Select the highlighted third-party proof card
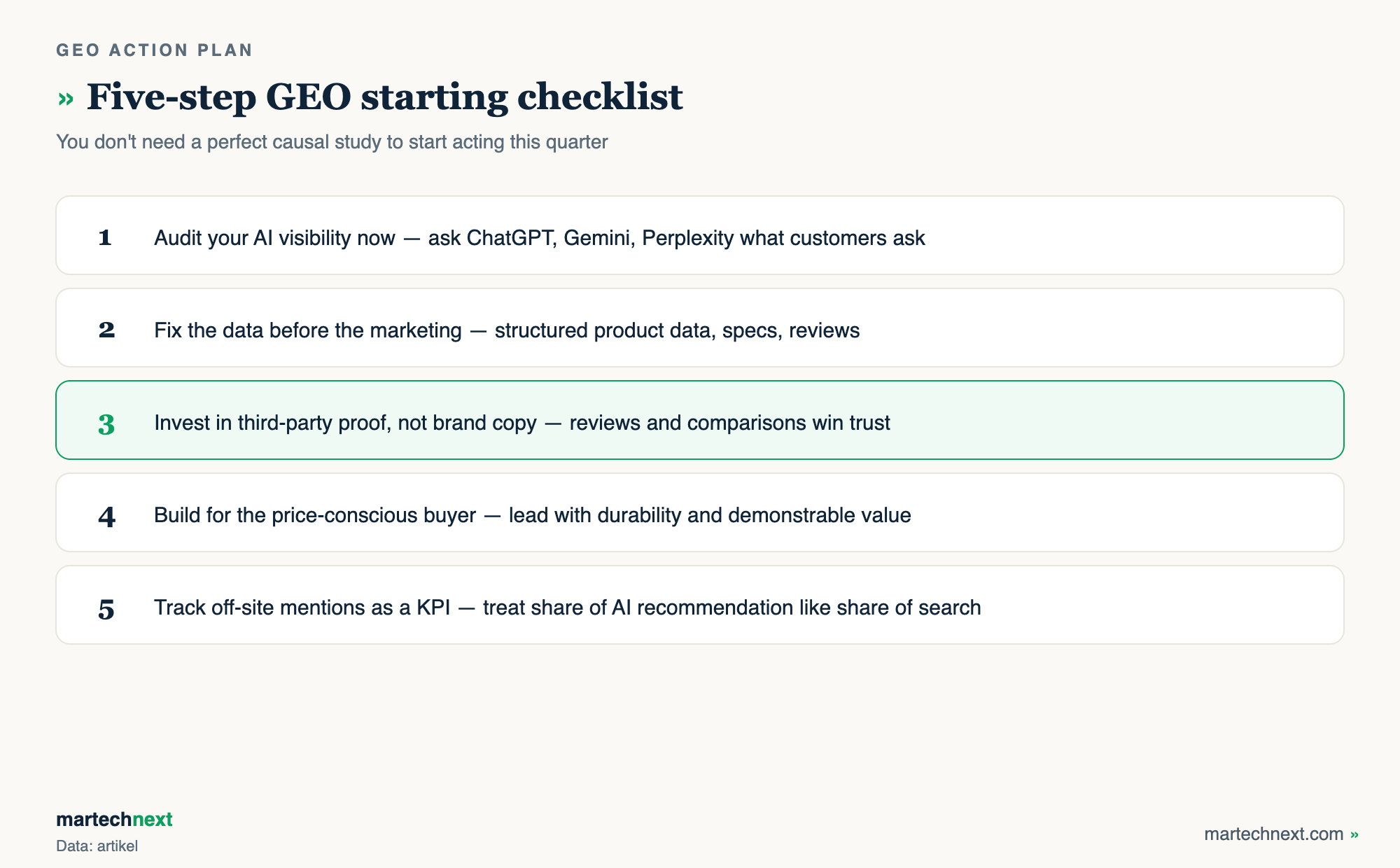Screen dimensions: 1400x868 (x=700, y=420)
